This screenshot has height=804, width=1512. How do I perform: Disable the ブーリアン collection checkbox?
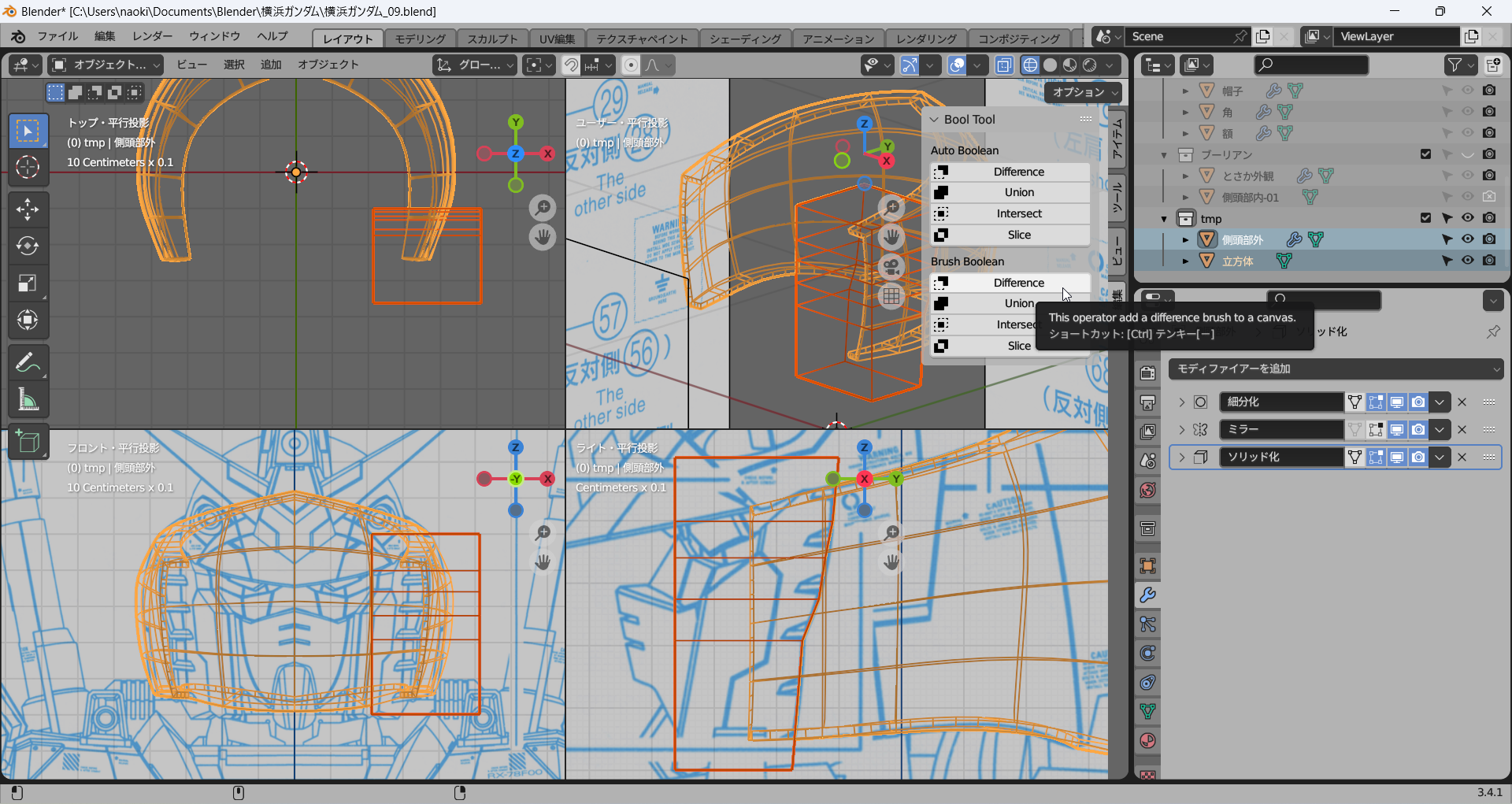(1425, 154)
